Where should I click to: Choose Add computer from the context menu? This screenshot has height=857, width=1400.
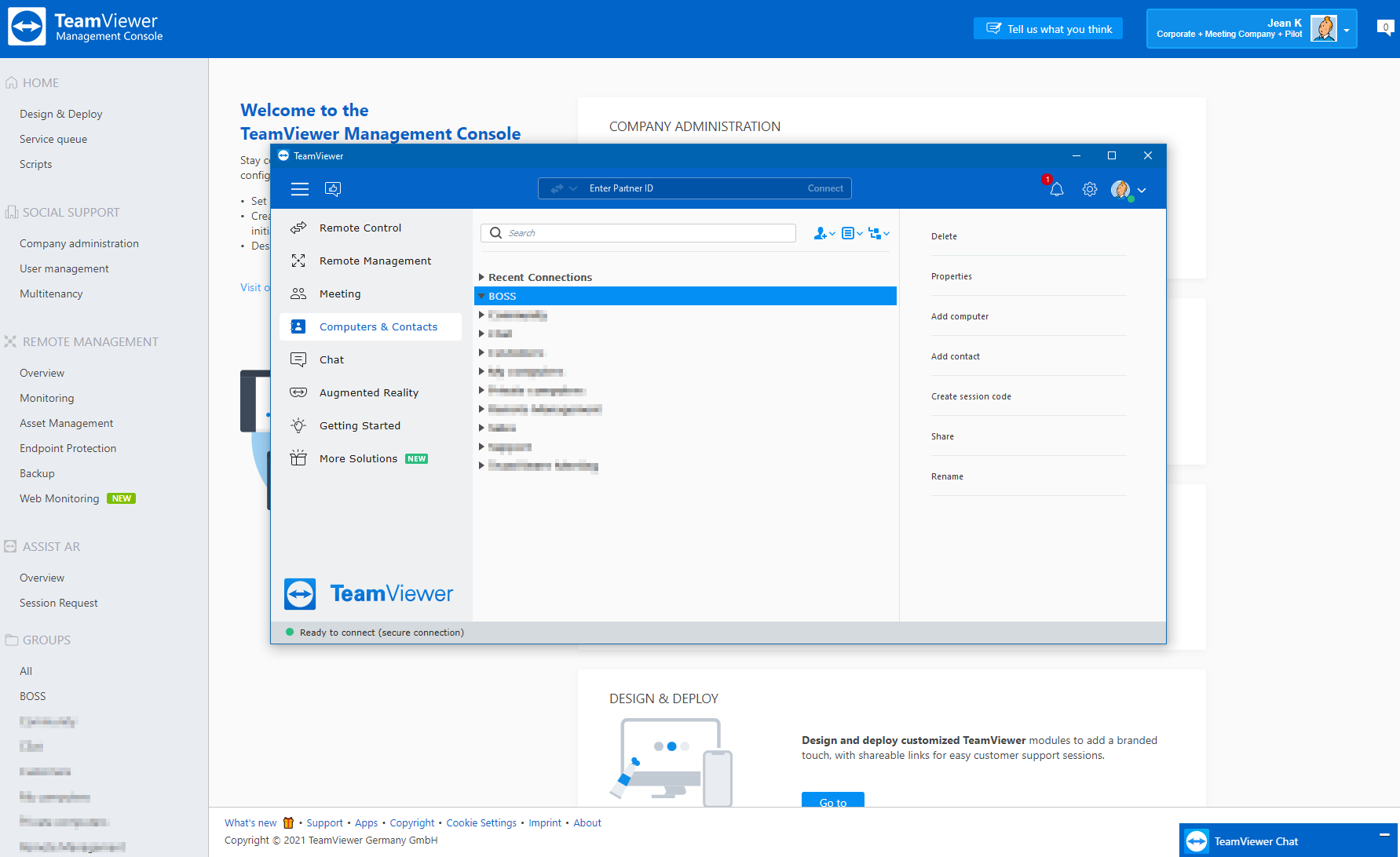click(x=960, y=315)
